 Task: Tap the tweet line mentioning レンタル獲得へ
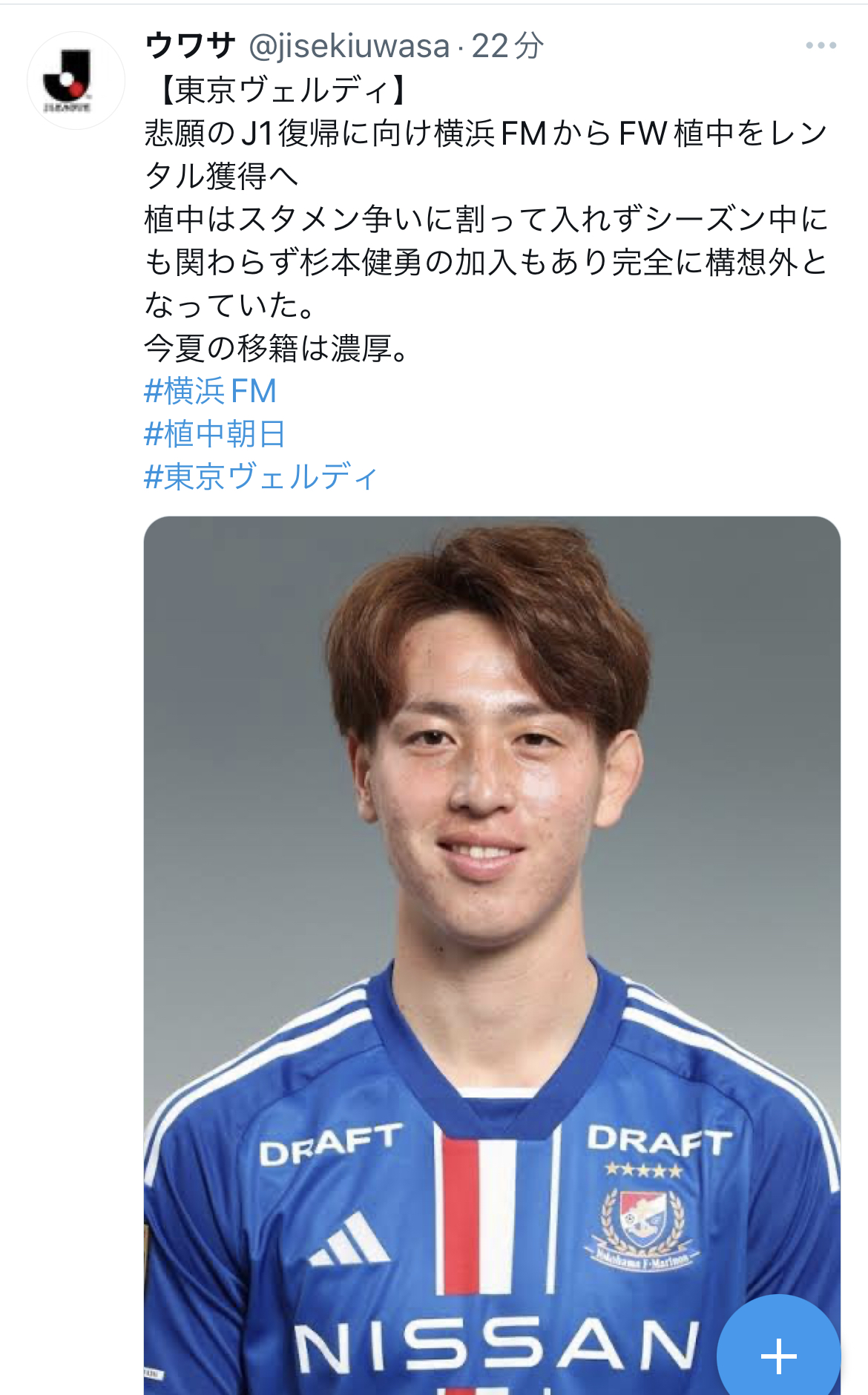click(x=223, y=176)
